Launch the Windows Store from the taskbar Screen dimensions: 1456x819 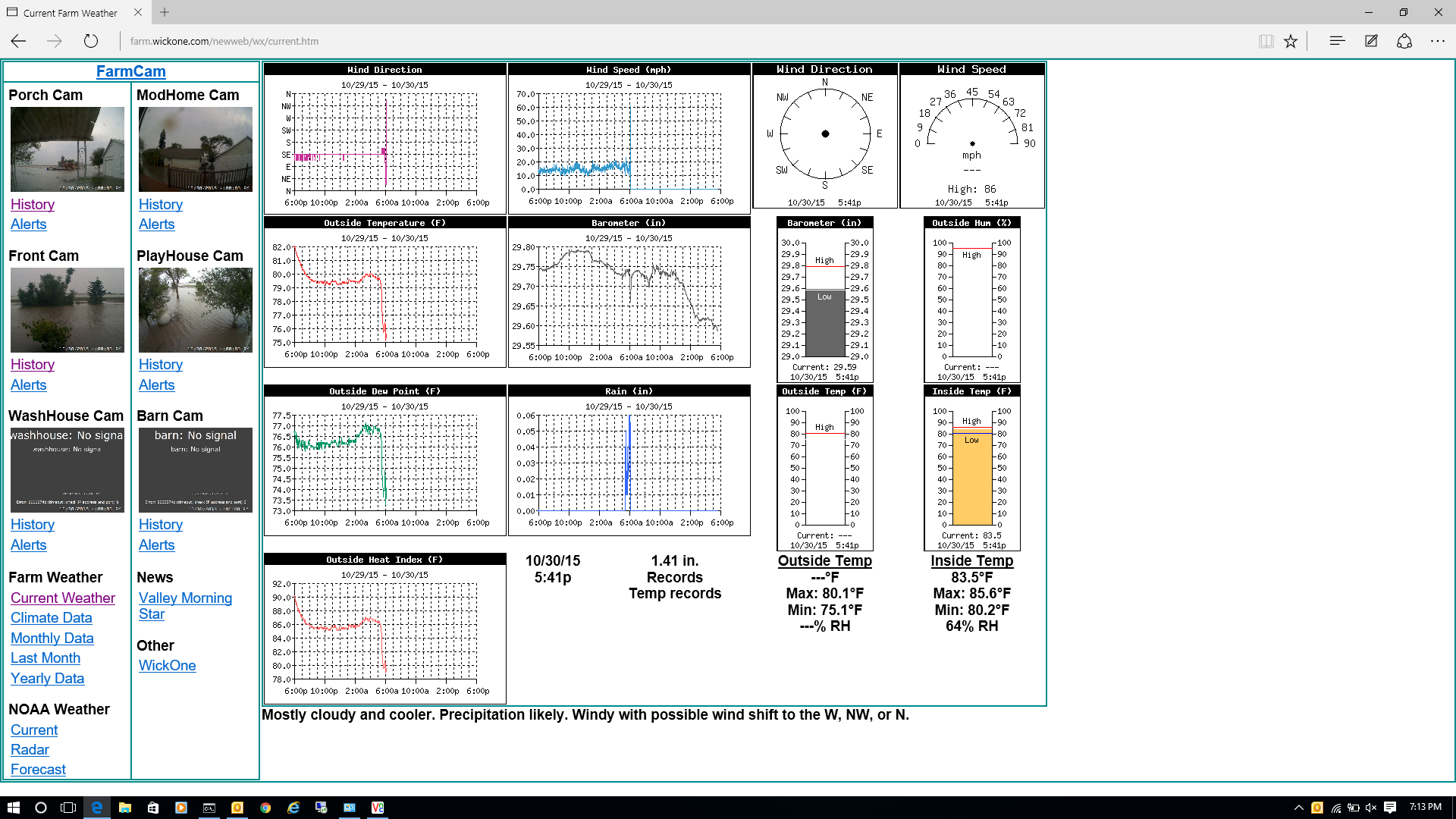(x=153, y=808)
